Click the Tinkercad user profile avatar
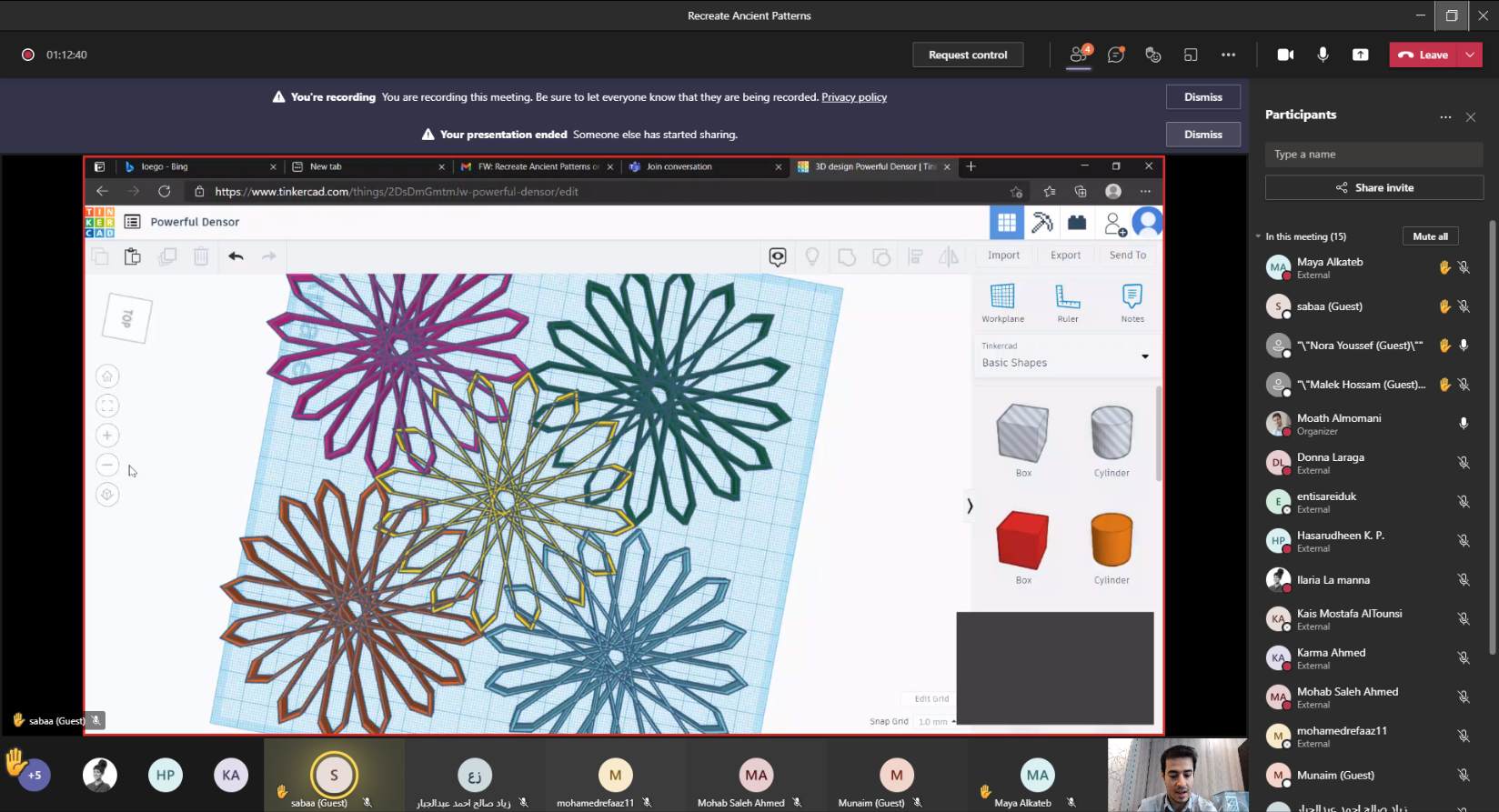Image resolution: width=1499 pixels, height=812 pixels. 1148,221
